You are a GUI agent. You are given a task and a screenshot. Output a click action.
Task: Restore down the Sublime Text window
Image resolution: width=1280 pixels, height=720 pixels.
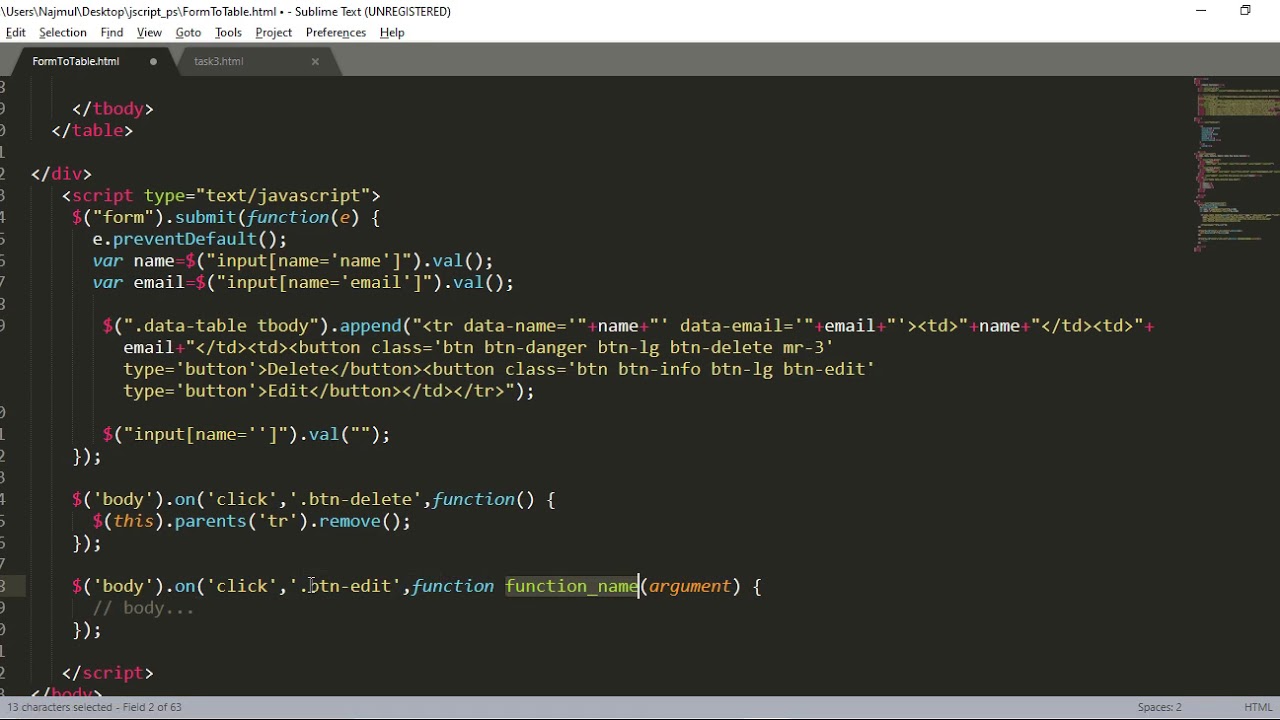click(1245, 11)
